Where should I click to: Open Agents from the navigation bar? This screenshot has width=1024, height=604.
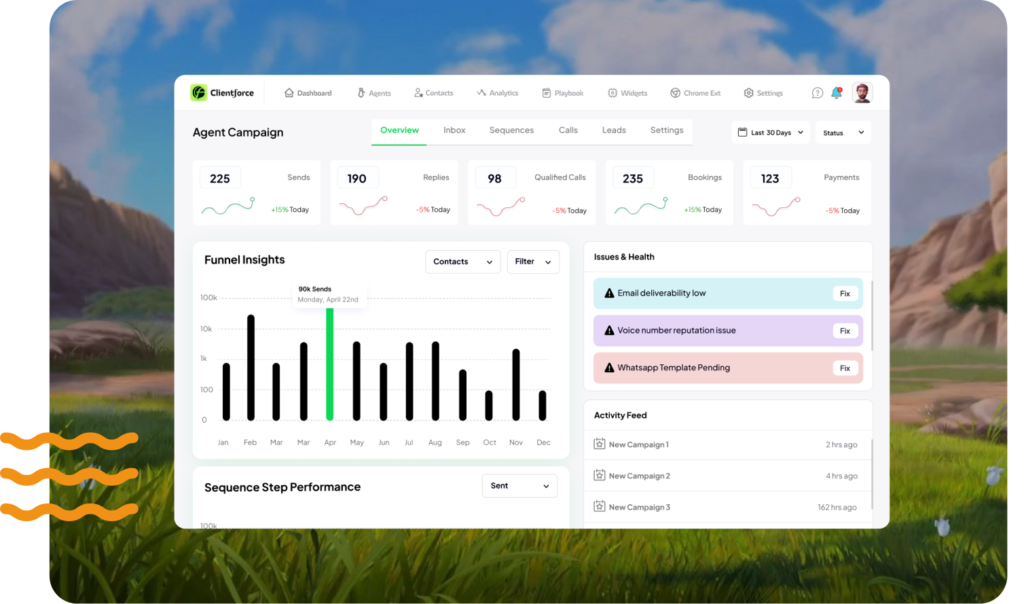point(374,93)
